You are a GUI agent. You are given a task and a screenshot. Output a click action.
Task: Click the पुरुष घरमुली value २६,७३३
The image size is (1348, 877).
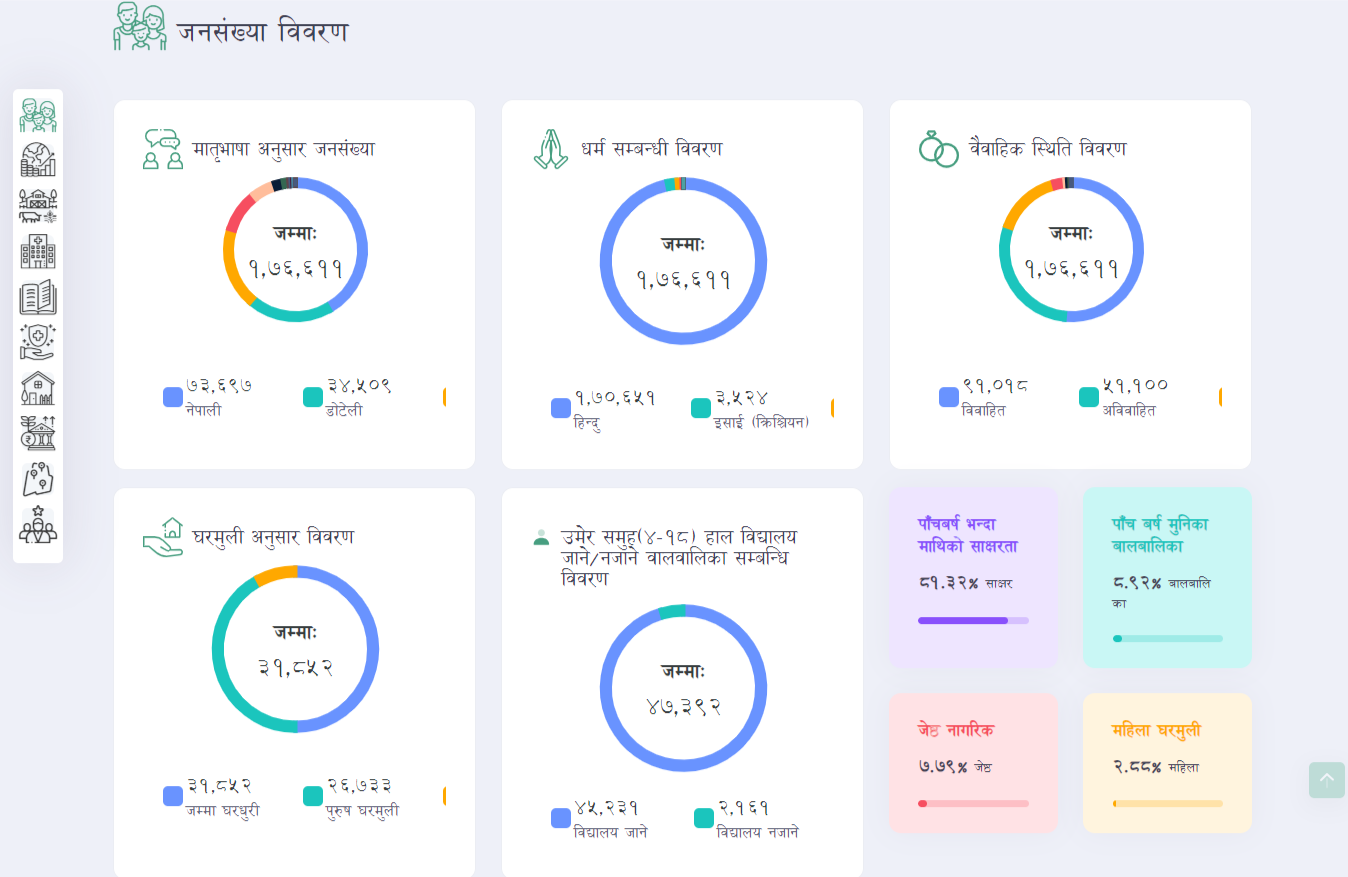(x=359, y=785)
